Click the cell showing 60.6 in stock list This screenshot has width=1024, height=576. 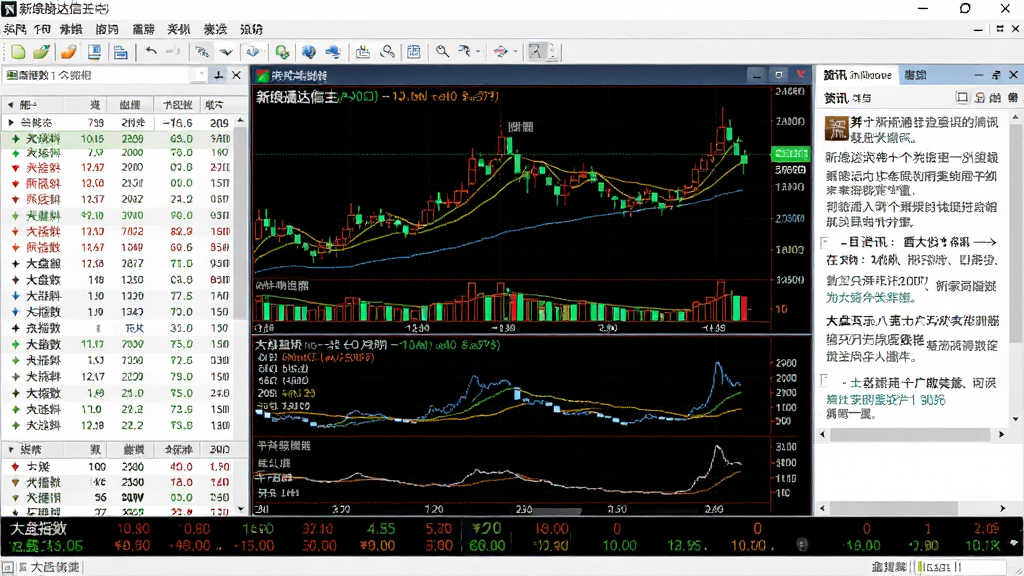[x=181, y=248]
